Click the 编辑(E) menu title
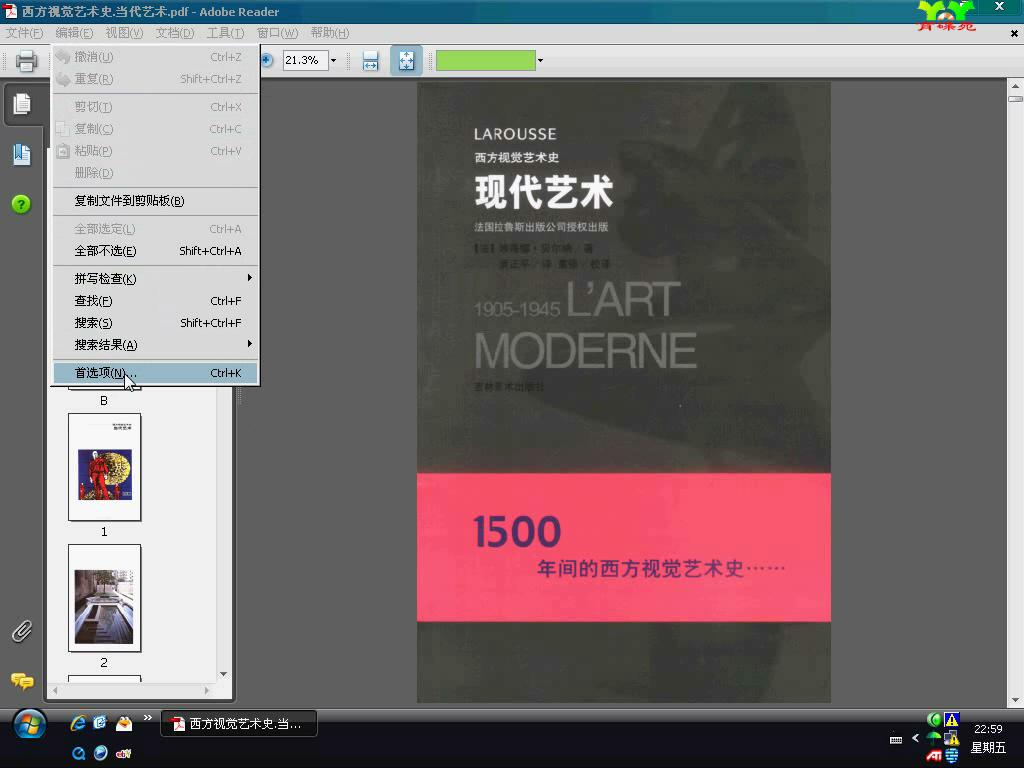The width and height of the screenshot is (1024, 768). [x=74, y=33]
